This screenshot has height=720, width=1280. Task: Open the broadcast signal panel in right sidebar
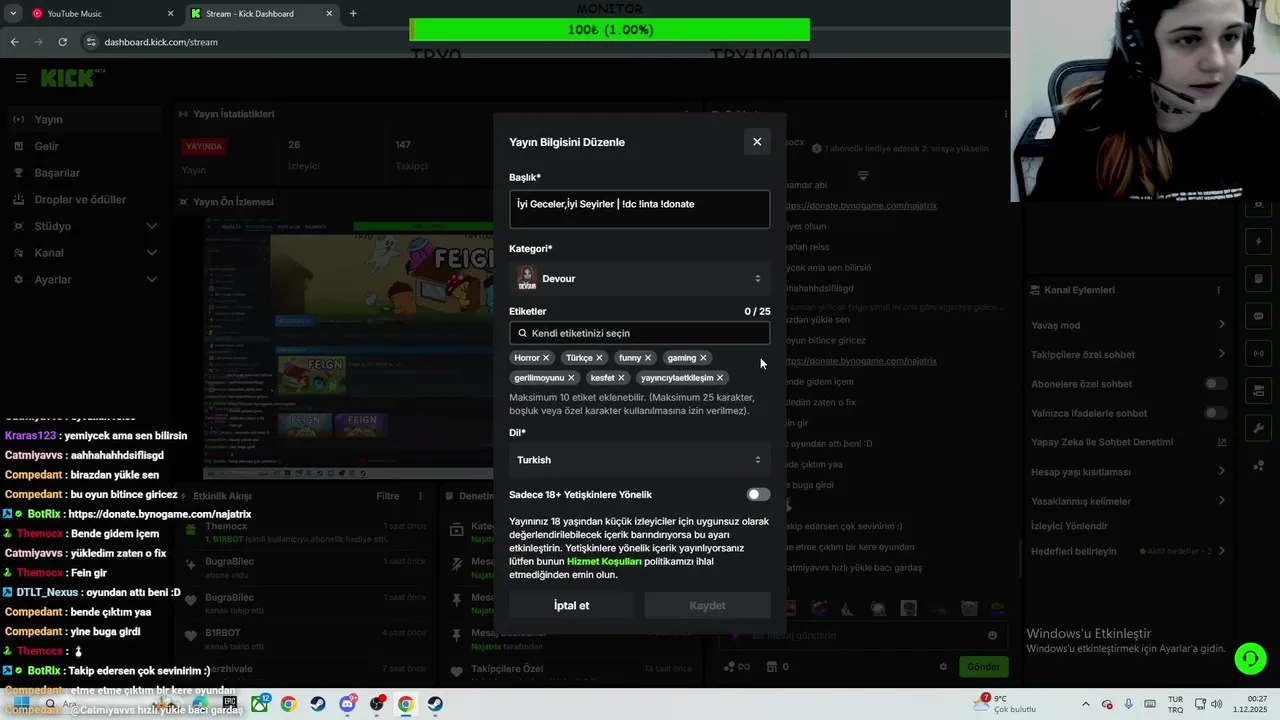[1259, 353]
